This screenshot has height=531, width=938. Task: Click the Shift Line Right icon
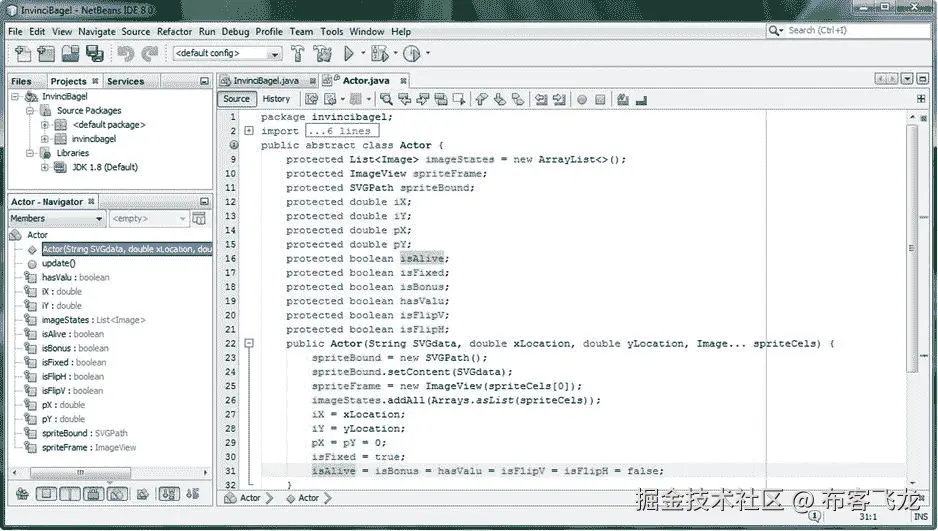[559, 99]
